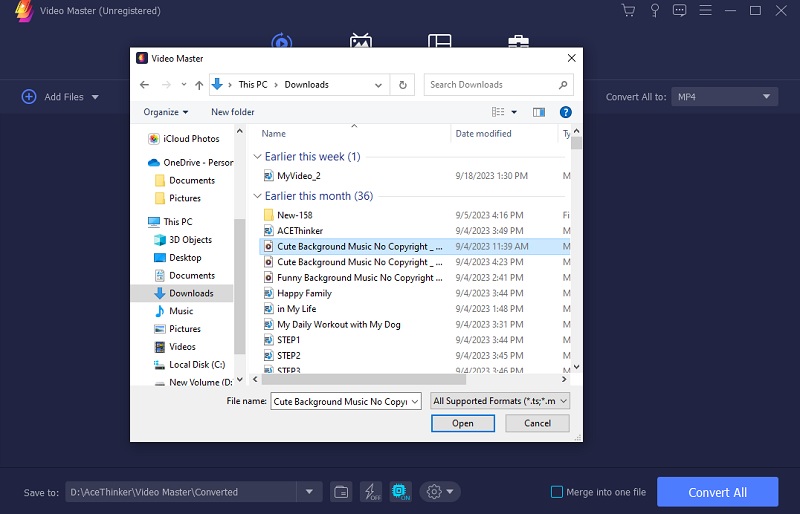
Task: Click the forward navigation arrow
Action: click(x=166, y=85)
